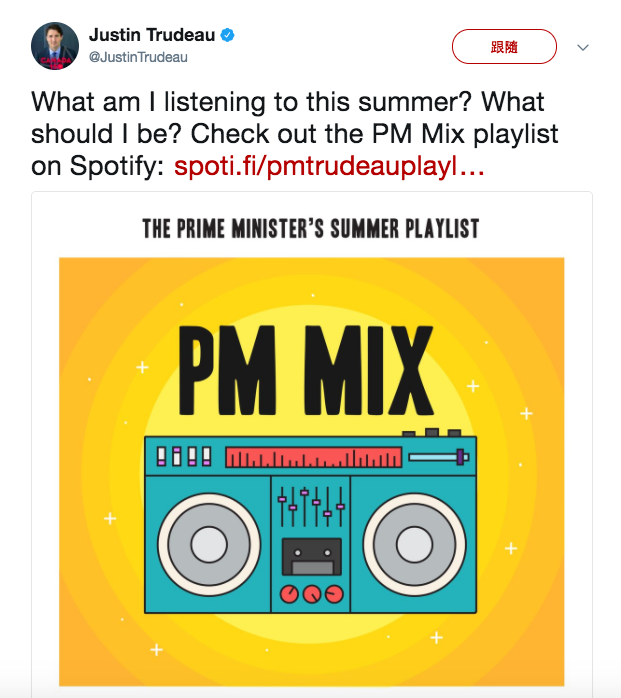
Task: Click the leftmost red knob under cassette
Action: (x=290, y=594)
